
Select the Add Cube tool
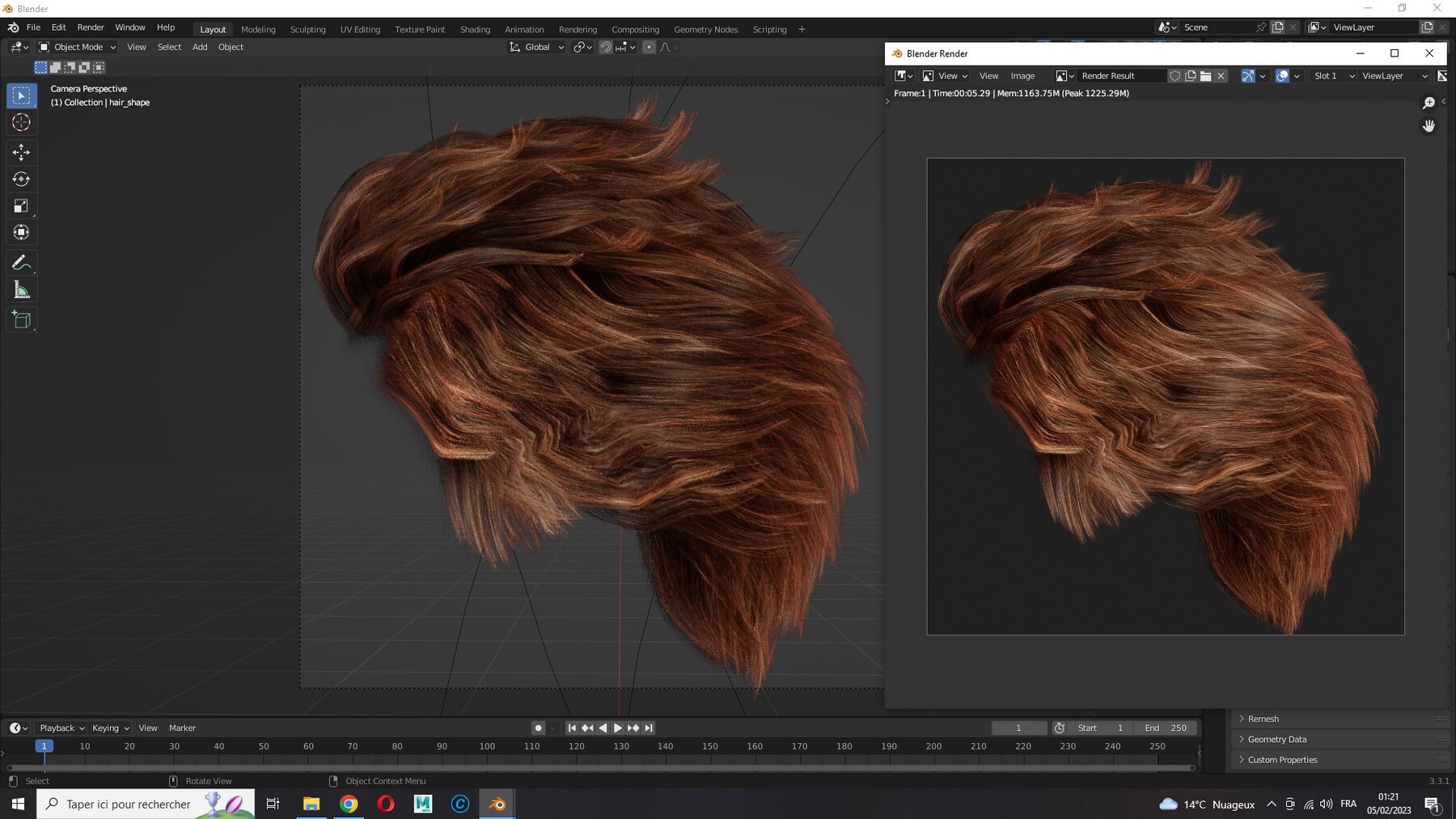tap(22, 320)
